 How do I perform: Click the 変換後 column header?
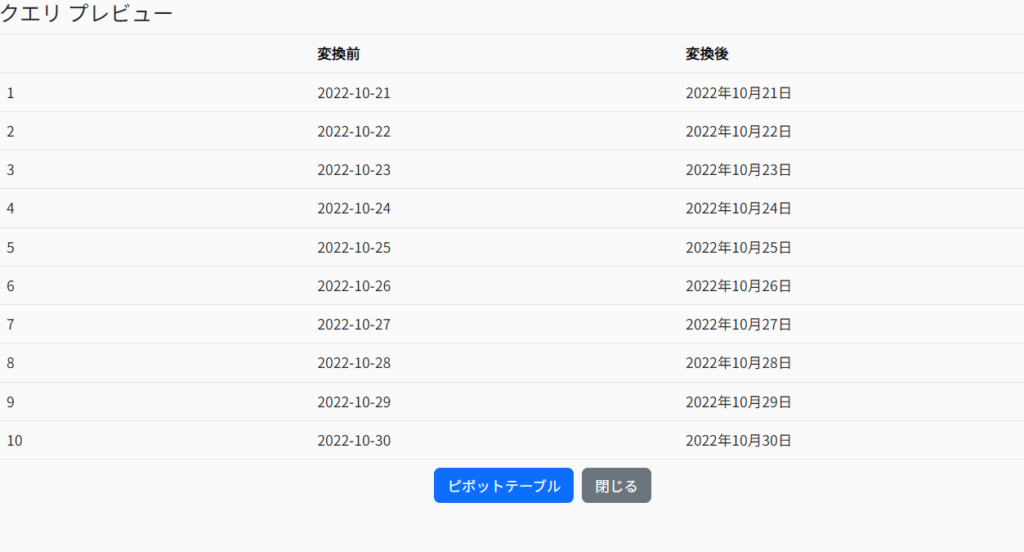pyautogui.click(x=706, y=54)
